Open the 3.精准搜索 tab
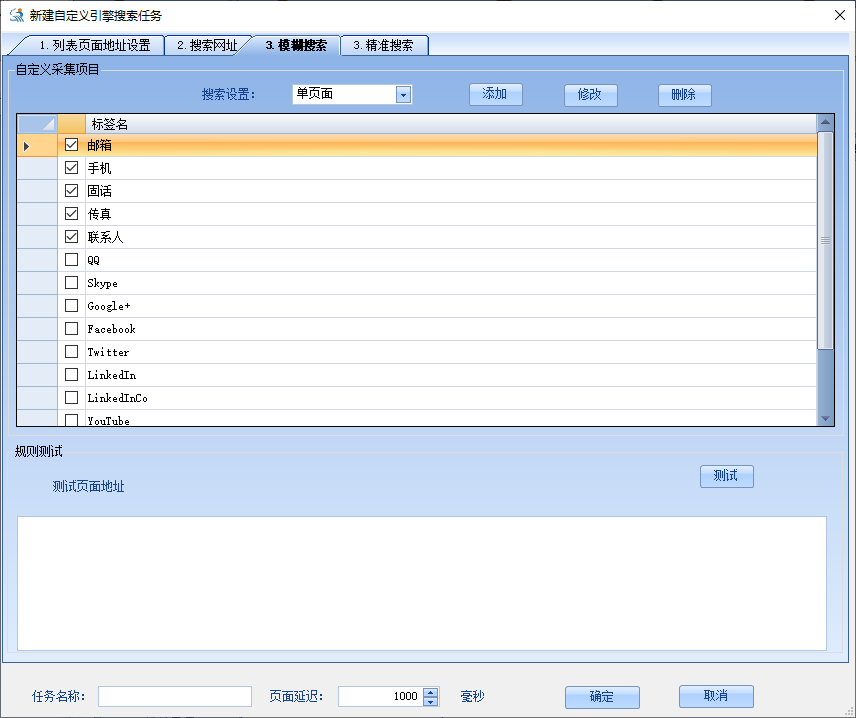 pos(384,45)
